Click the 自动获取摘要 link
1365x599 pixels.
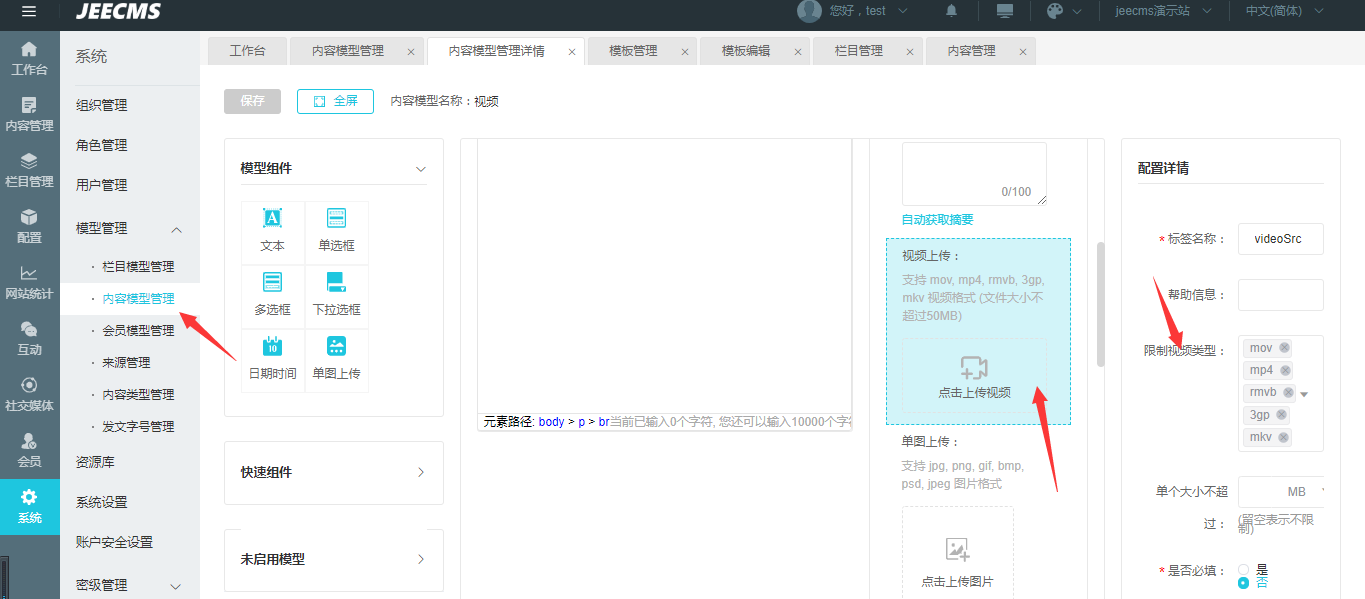(x=937, y=220)
